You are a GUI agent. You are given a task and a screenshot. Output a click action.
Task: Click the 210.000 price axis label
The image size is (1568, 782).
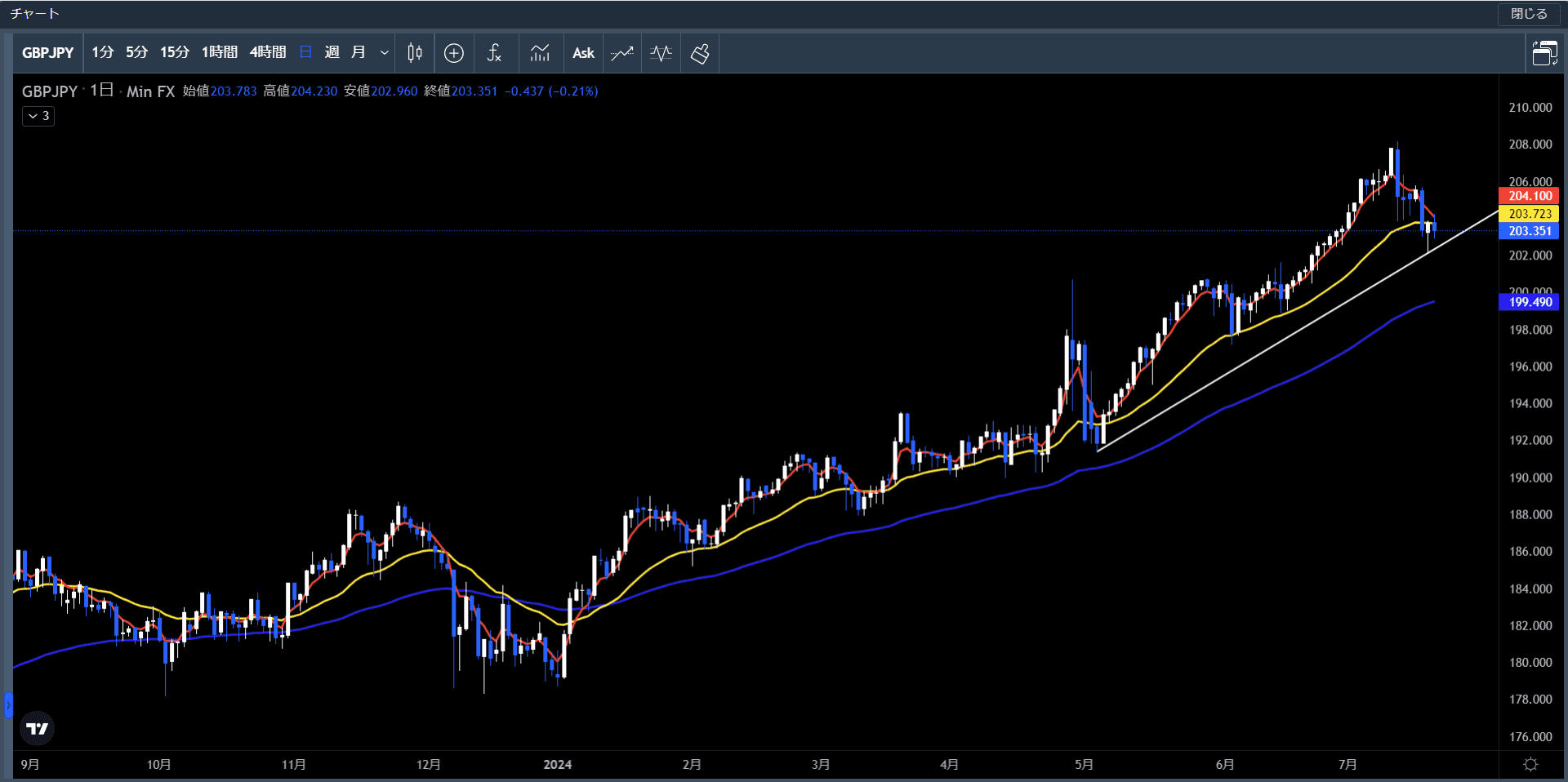tap(1530, 108)
